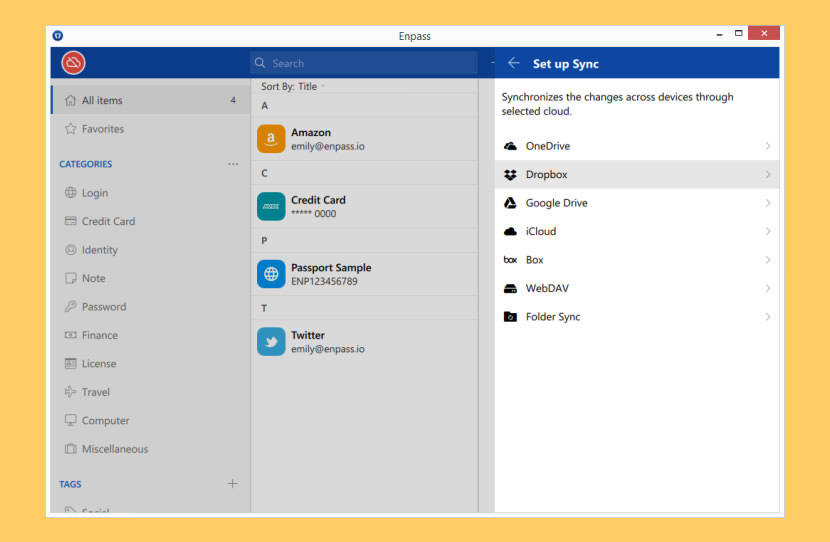Choose WebDAV label for sync
This screenshot has width=830, height=542.
click(x=547, y=288)
